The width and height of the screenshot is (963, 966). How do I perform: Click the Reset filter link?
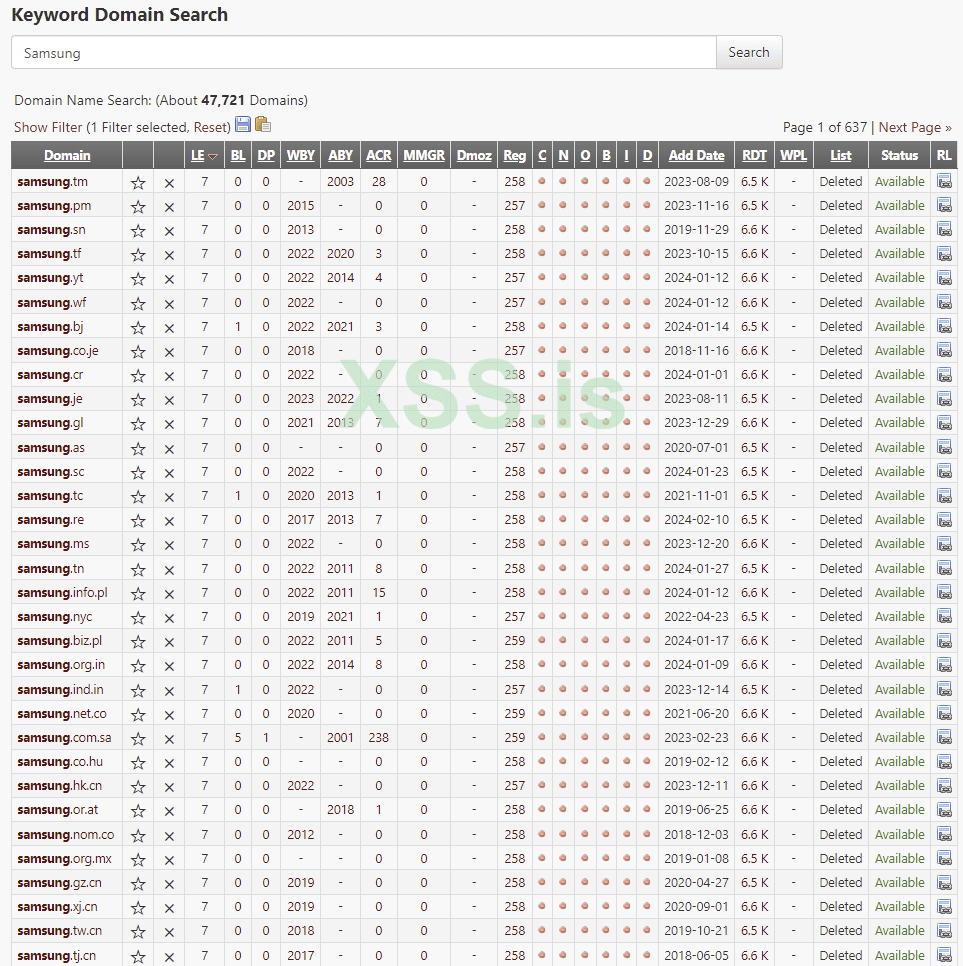[210, 128]
